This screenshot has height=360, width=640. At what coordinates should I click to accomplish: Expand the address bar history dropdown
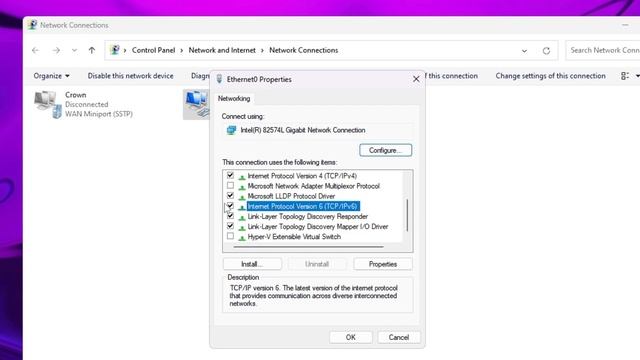point(524,51)
